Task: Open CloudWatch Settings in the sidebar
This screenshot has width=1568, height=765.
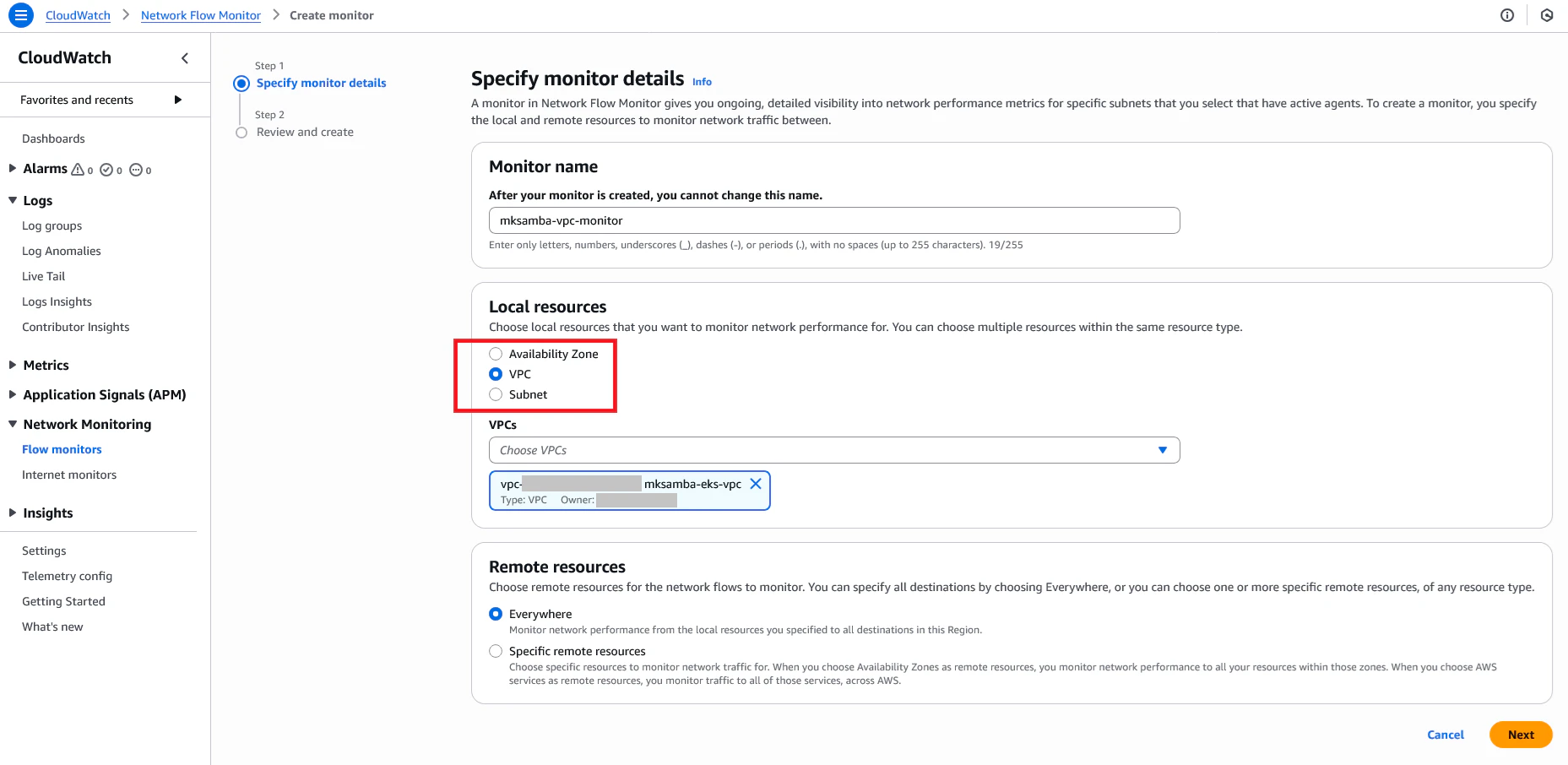Action: click(44, 551)
